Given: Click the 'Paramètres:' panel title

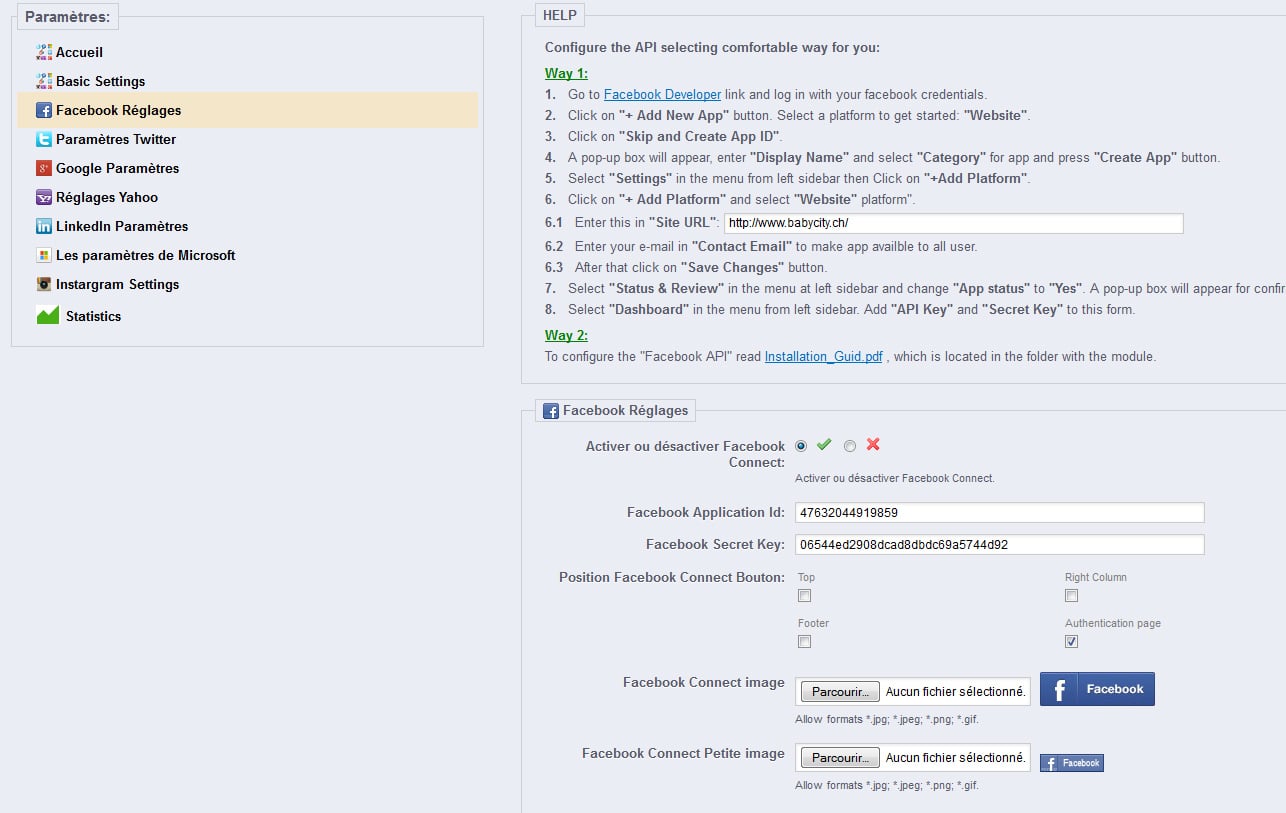Looking at the screenshot, I should coord(67,17).
